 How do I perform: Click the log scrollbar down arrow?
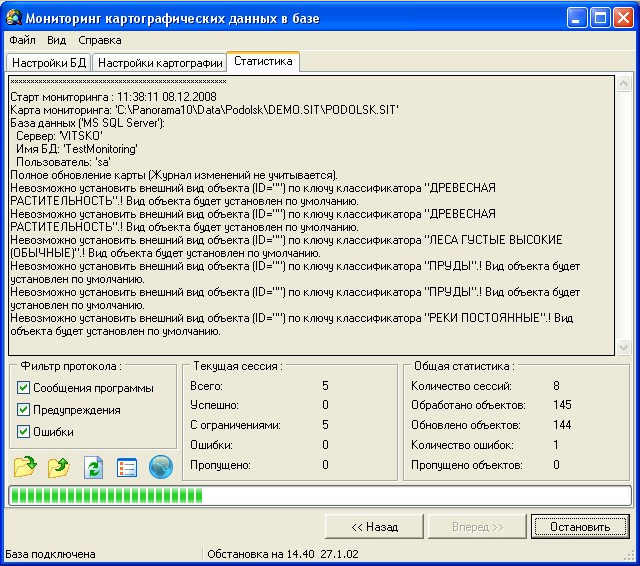point(625,347)
